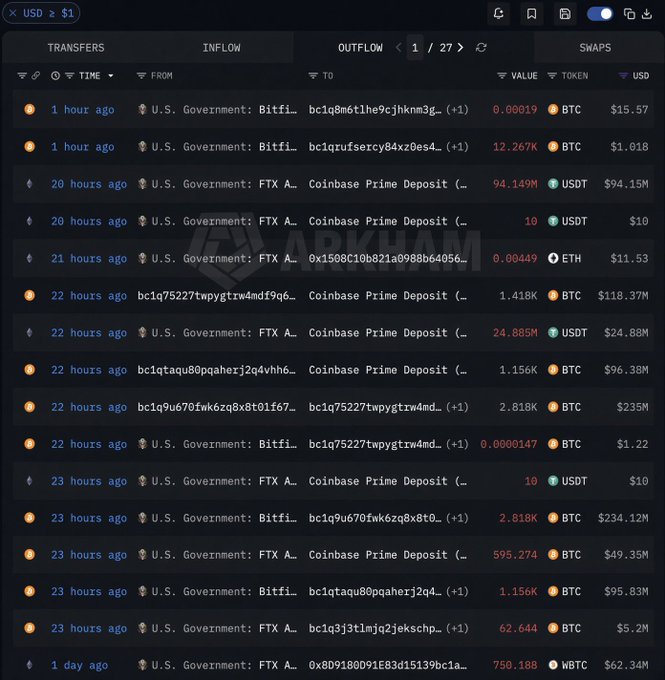Viewport: 665px width, 680px height.
Task: Click the 24.885M USDT value
Action: point(515,333)
